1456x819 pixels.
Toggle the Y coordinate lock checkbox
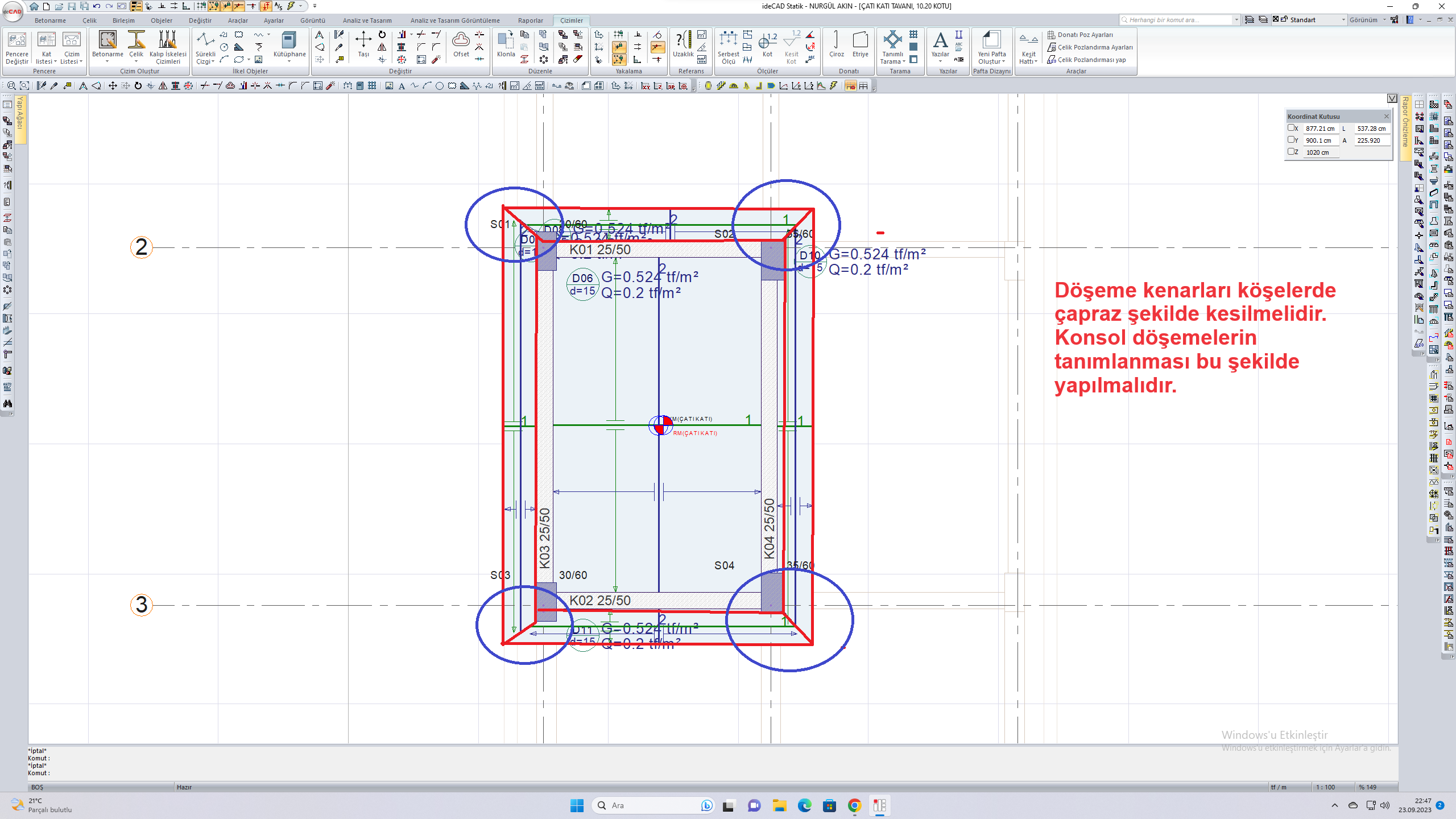(1291, 140)
